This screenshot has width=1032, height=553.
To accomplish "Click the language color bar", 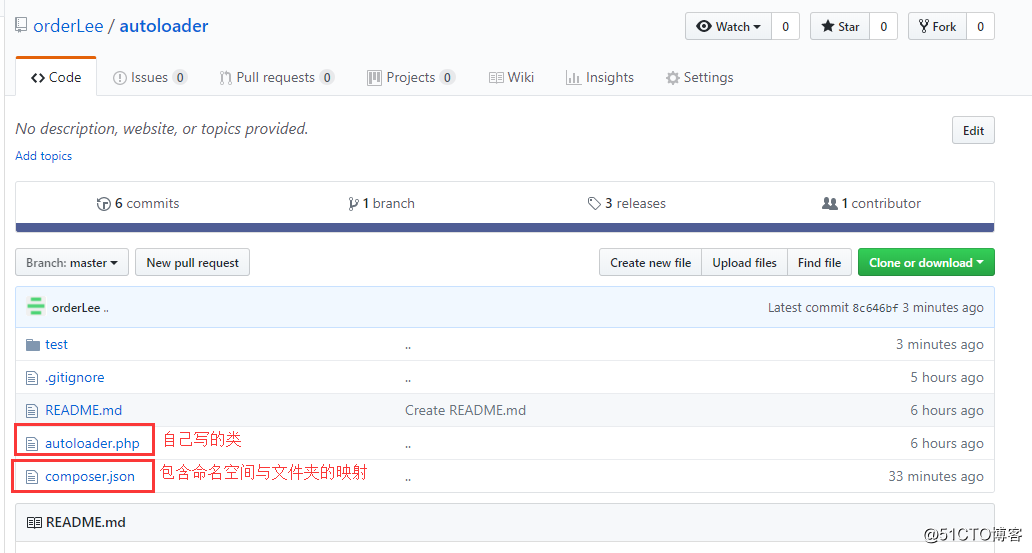I will pyautogui.click(x=505, y=228).
